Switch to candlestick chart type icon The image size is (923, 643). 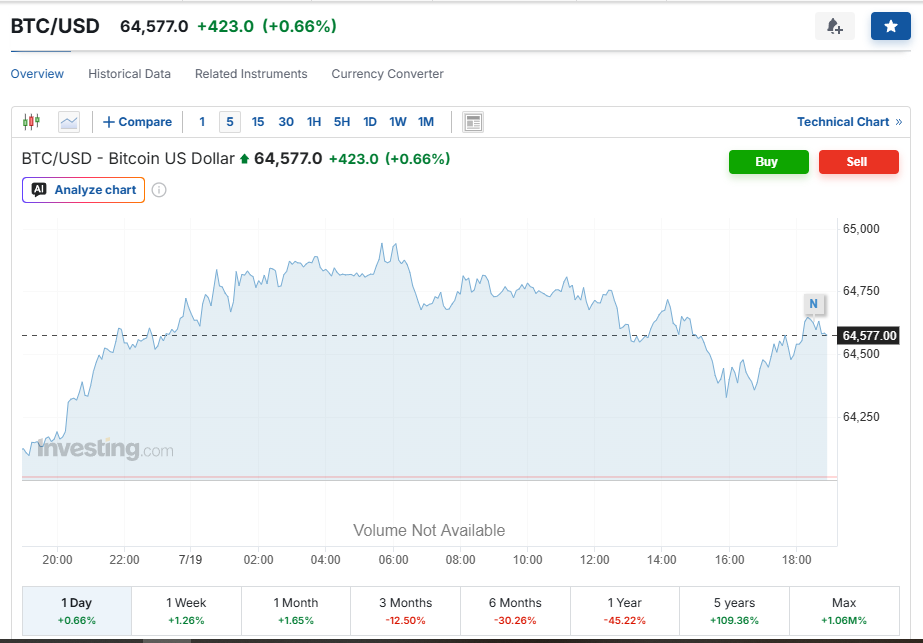(x=31, y=122)
